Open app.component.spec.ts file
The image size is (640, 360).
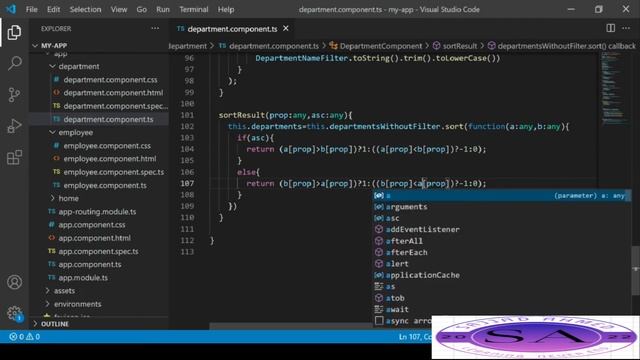pos(98,251)
